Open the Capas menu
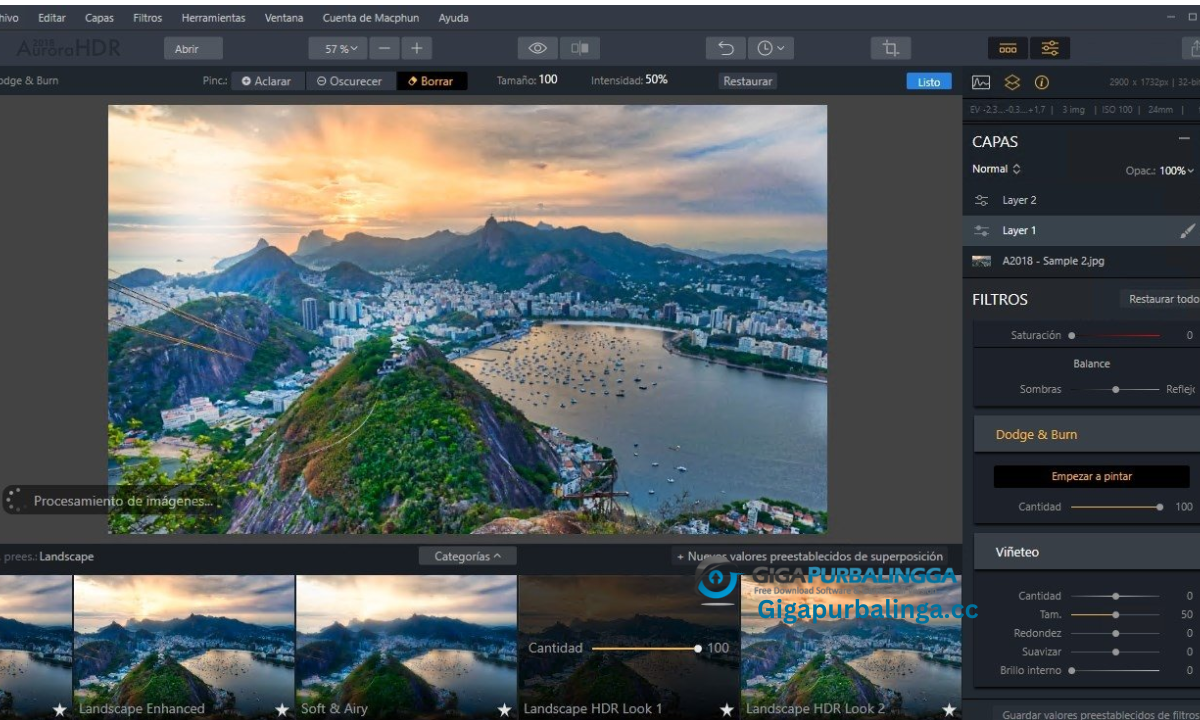The width and height of the screenshot is (1200, 720). [99, 18]
